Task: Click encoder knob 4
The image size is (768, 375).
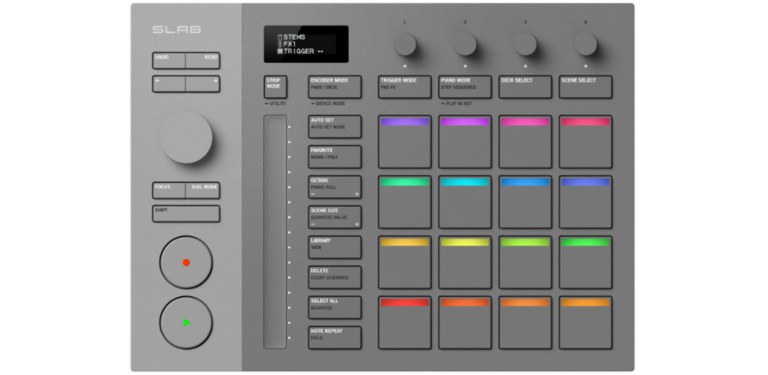Action: 585,45
